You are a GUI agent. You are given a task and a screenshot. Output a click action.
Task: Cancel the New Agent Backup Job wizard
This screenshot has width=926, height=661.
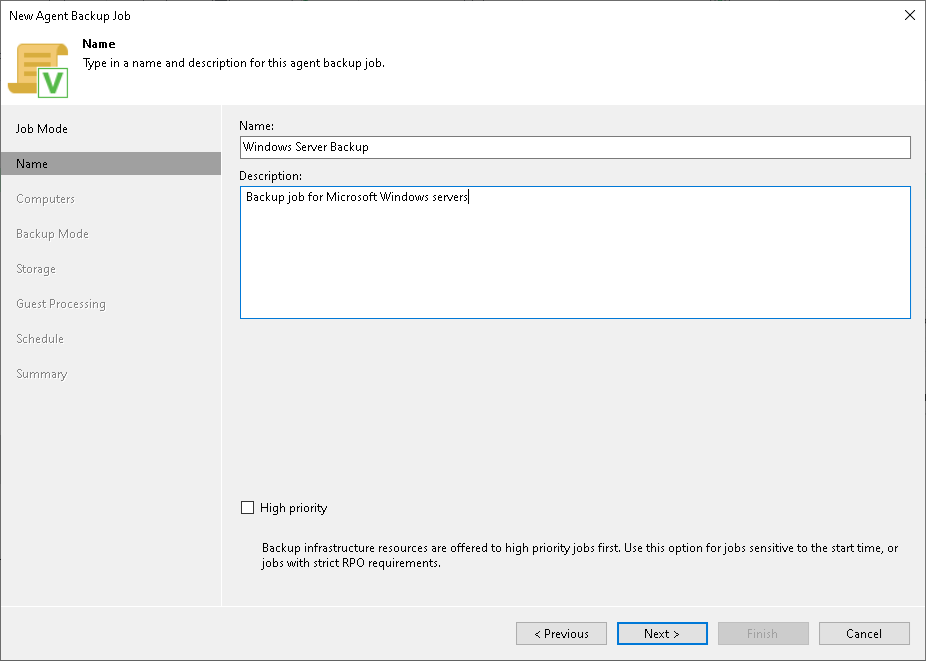(864, 633)
